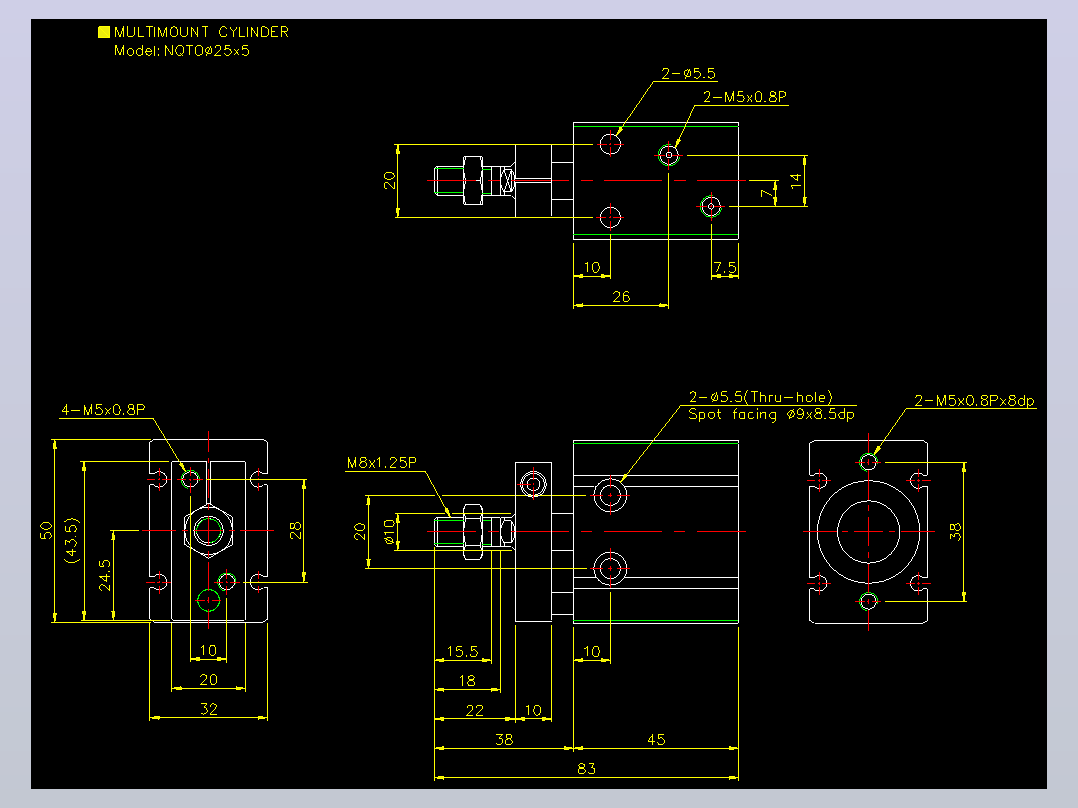This screenshot has width=1078, height=808.
Task: Click the '15.5' dimension value
Action: click(x=462, y=651)
